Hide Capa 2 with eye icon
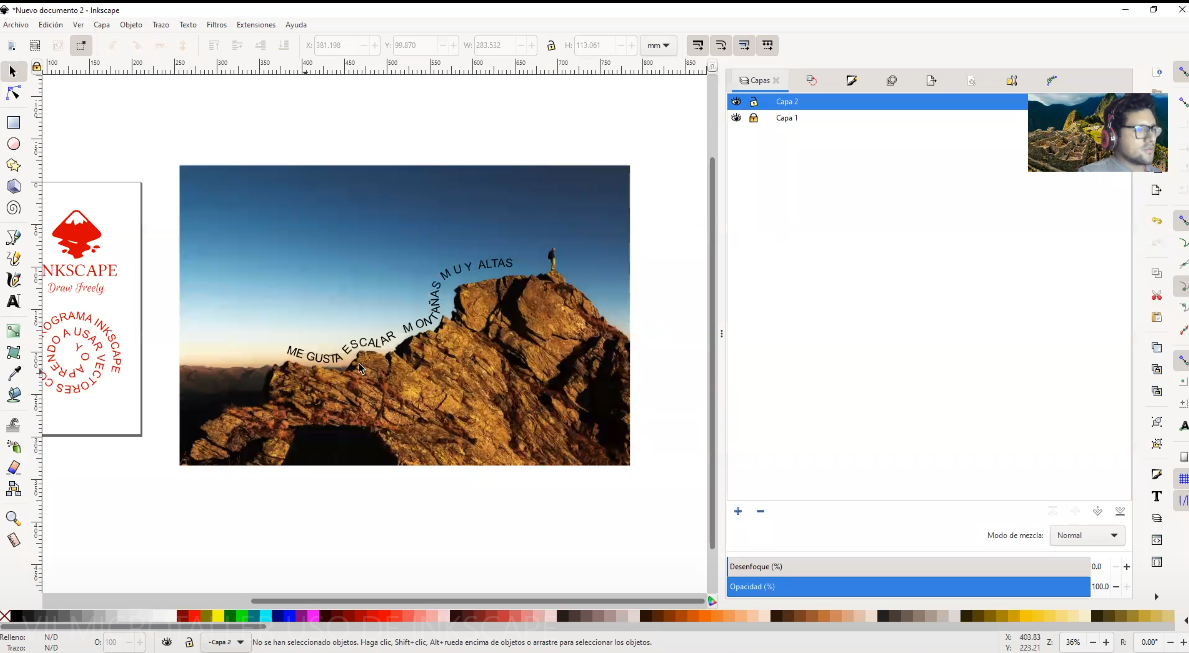Screen dimensions: 1189x653 point(736,102)
